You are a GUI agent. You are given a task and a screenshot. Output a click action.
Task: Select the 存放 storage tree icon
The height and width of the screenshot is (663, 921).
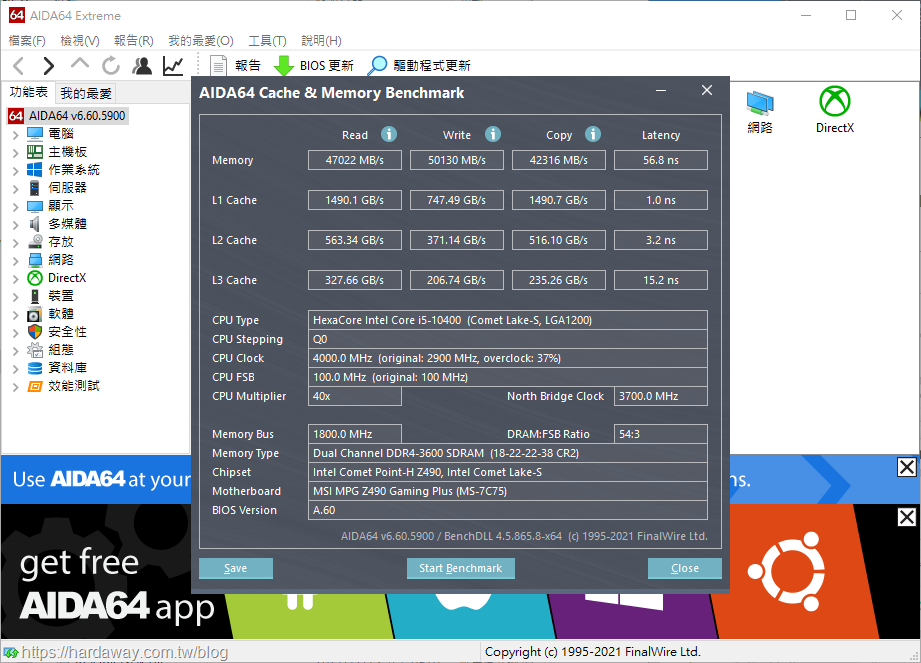click(35, 241)
